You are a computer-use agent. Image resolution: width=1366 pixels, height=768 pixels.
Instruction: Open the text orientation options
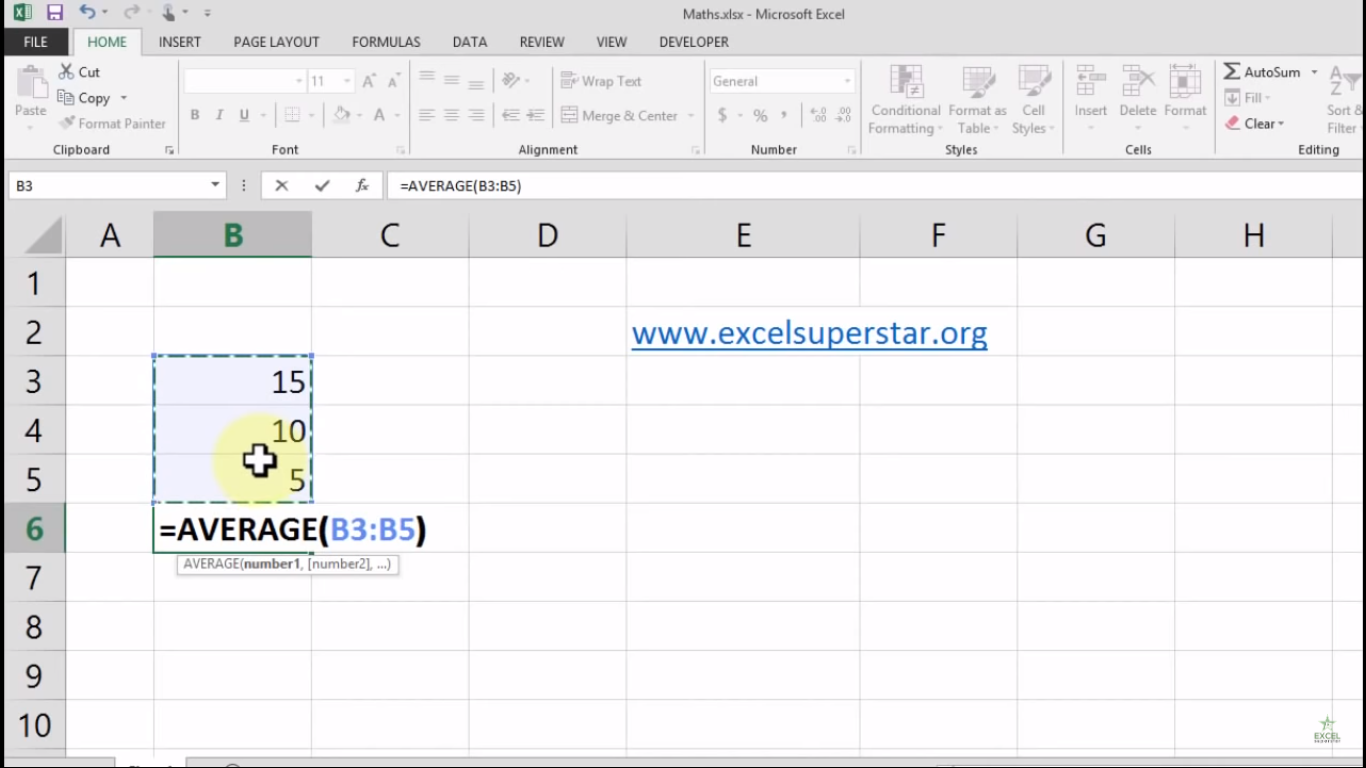(514, 81)
